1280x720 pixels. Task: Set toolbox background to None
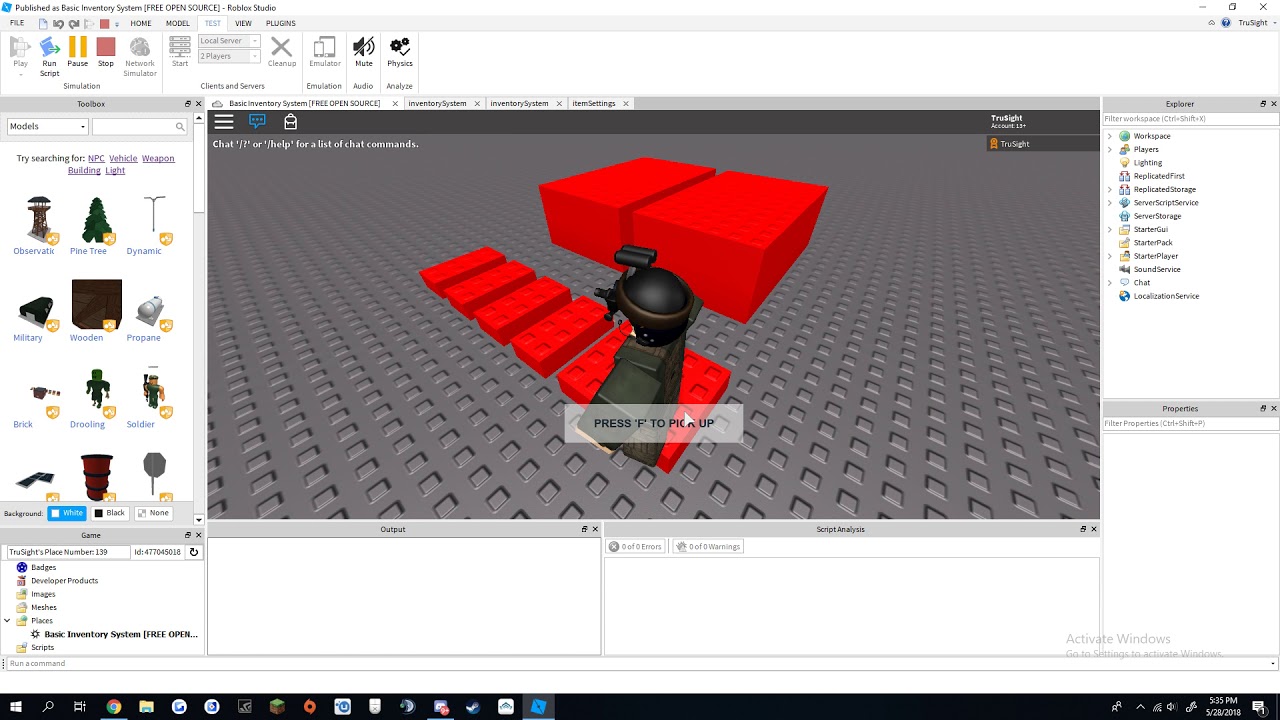[153, 513]
